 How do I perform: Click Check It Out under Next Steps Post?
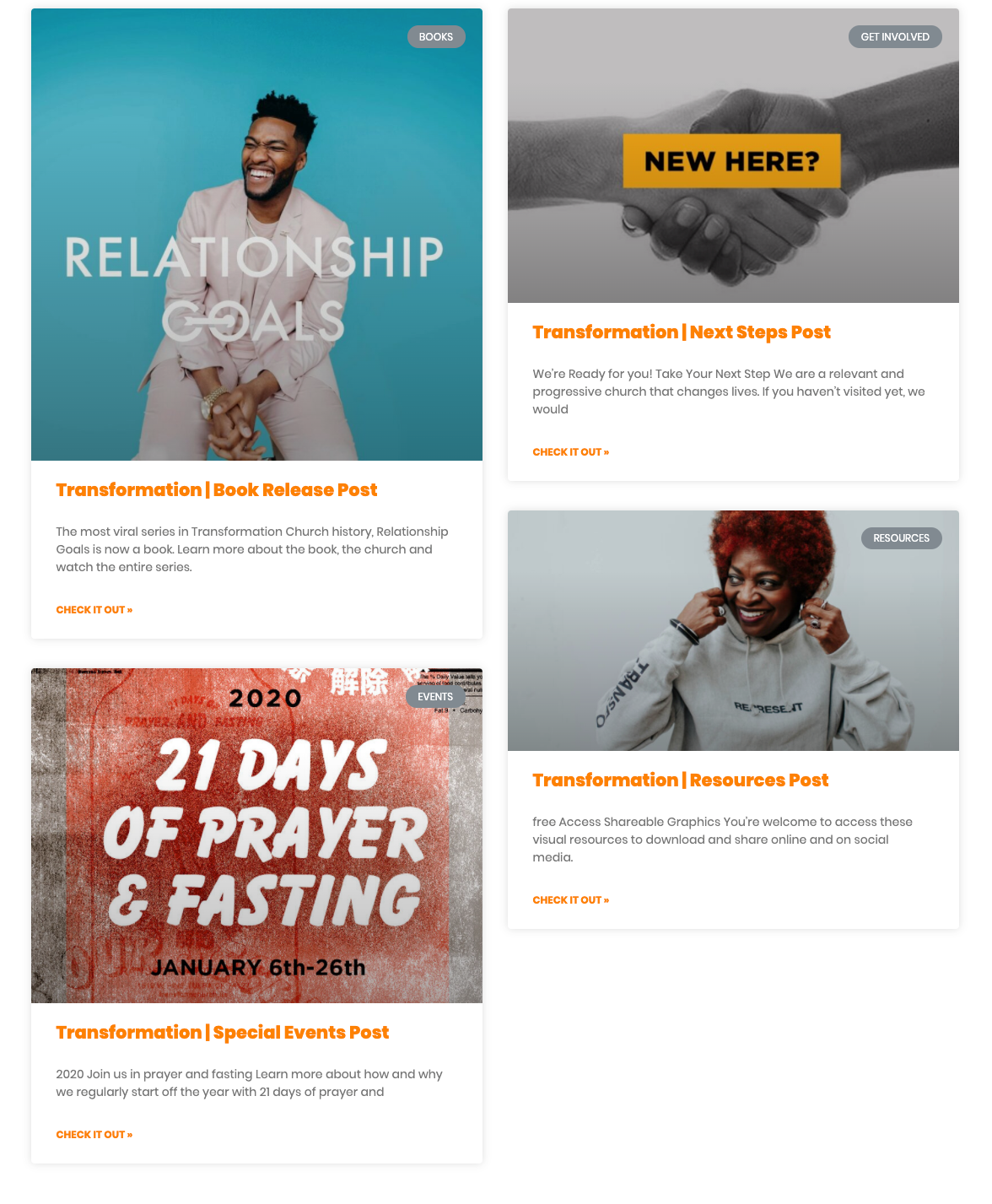[x=571, y=452]
